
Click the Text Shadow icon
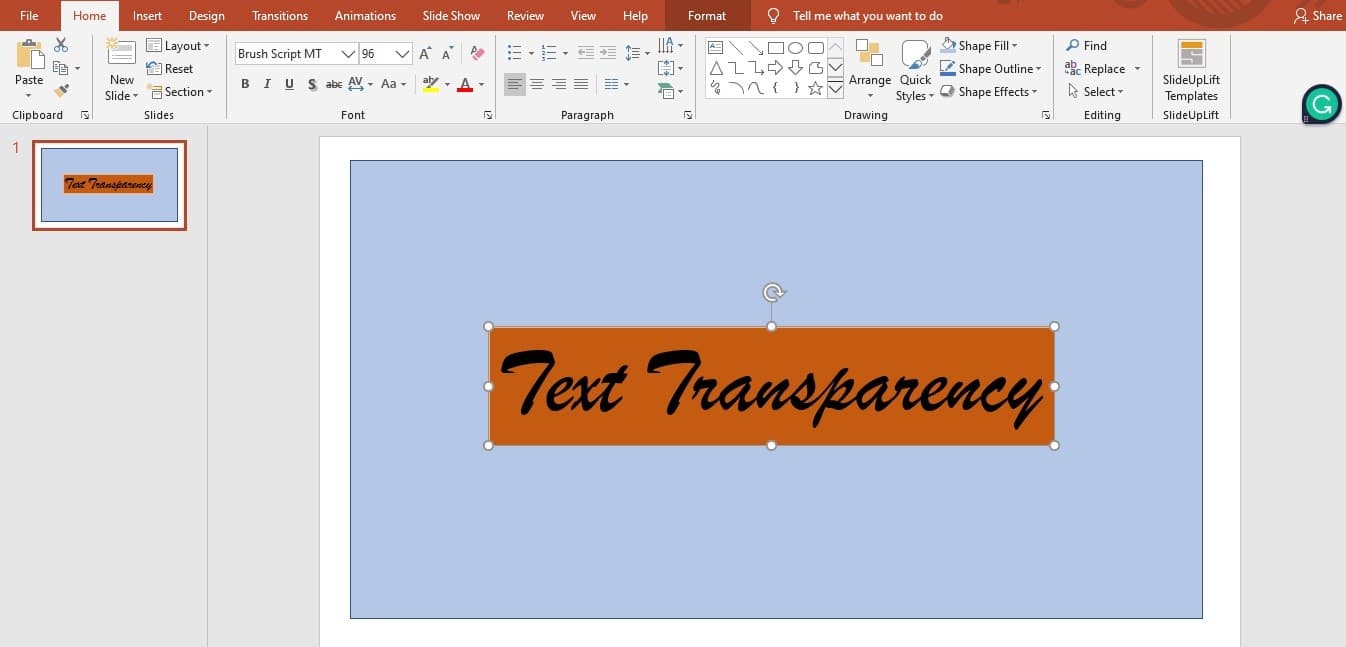(312, 84)
